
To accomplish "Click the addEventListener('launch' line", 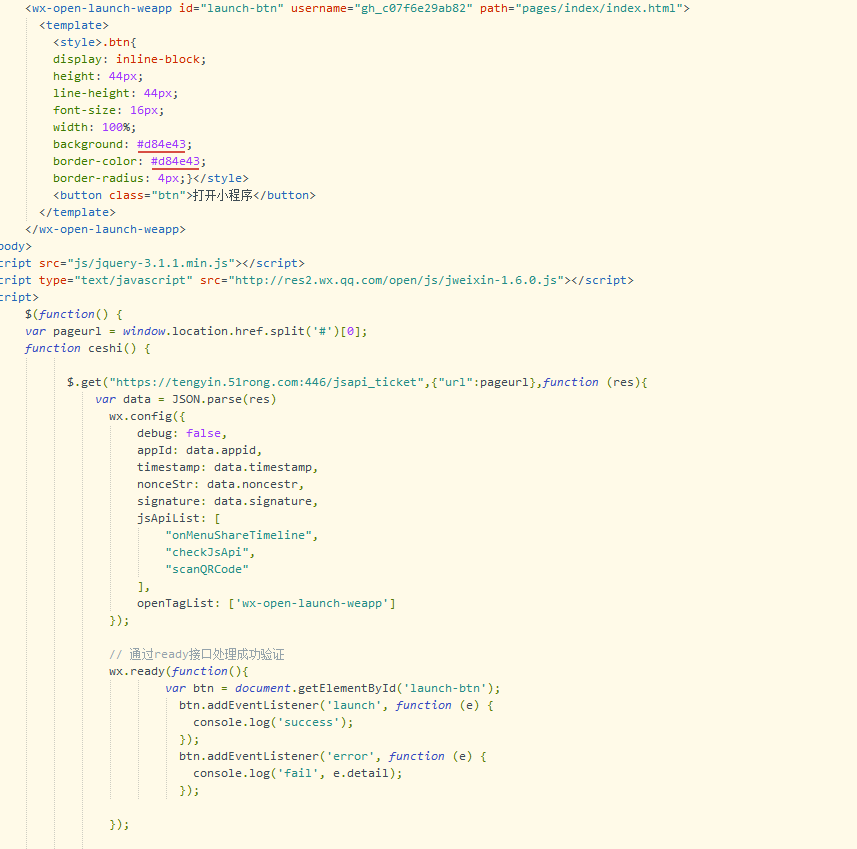I will pyautogui.click(x=336, y=705).
